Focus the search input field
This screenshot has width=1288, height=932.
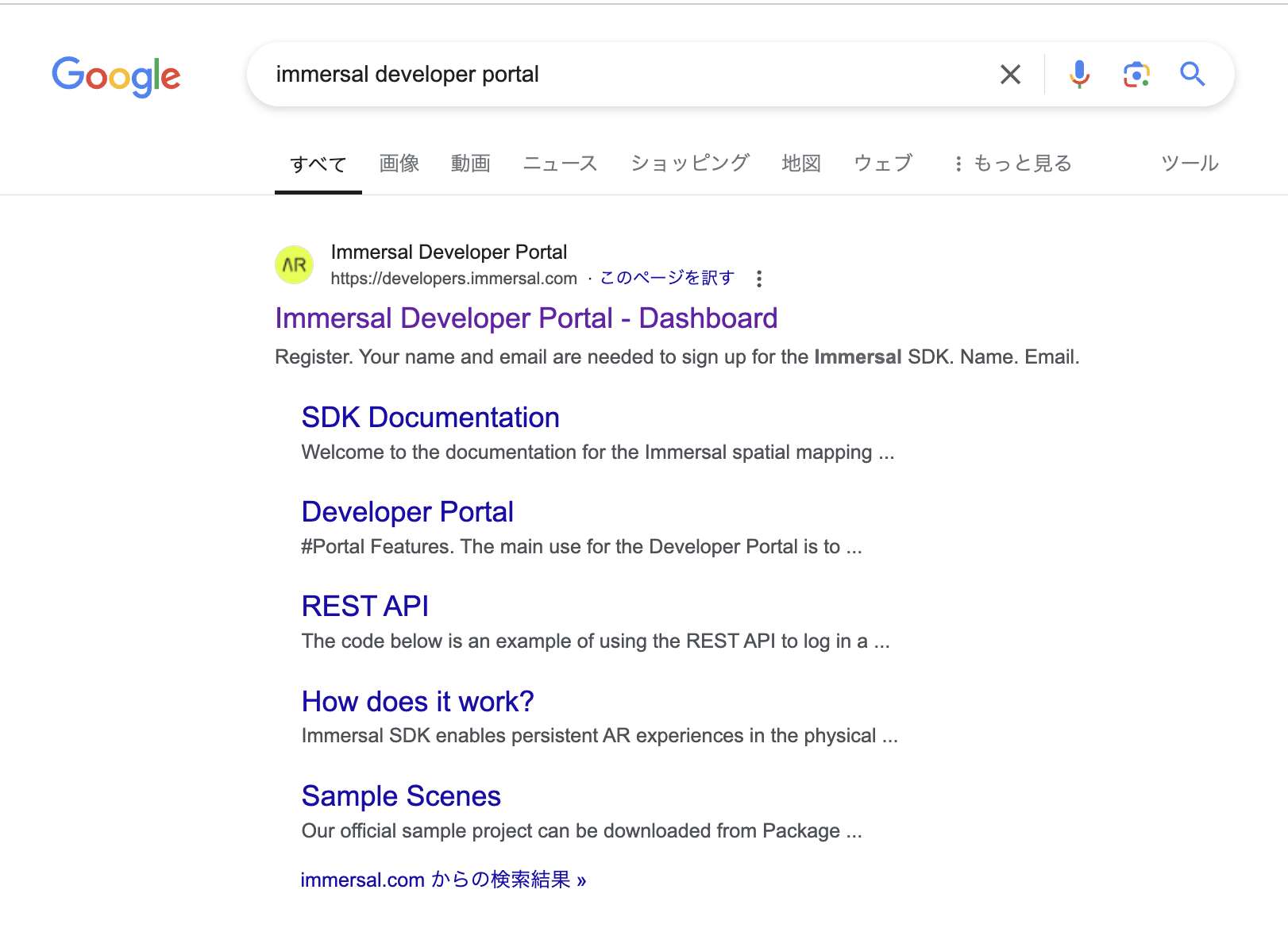pos(627,75)
